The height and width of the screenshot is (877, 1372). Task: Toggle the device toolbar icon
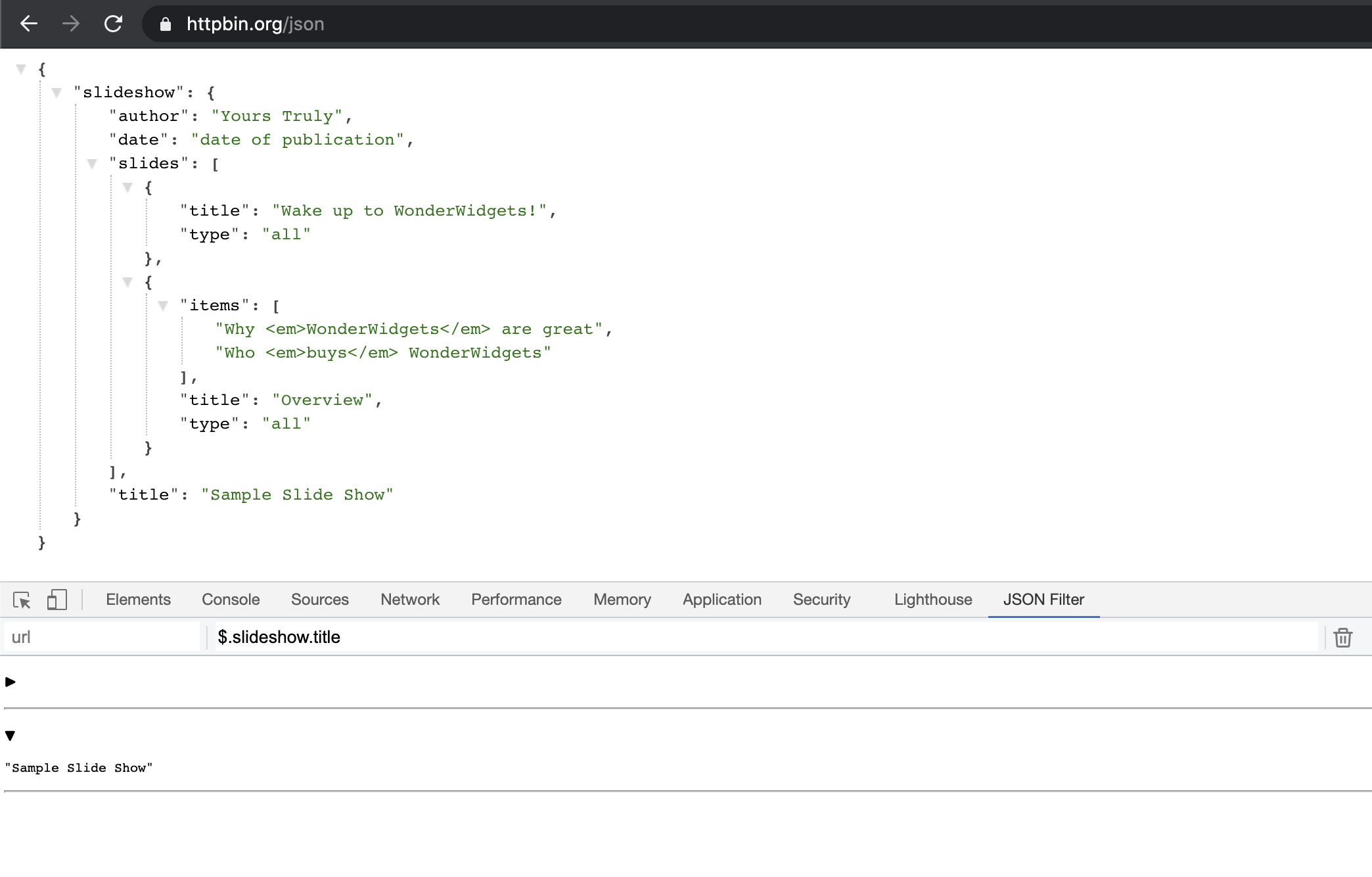pyautogui.click(x=57, y=600)
